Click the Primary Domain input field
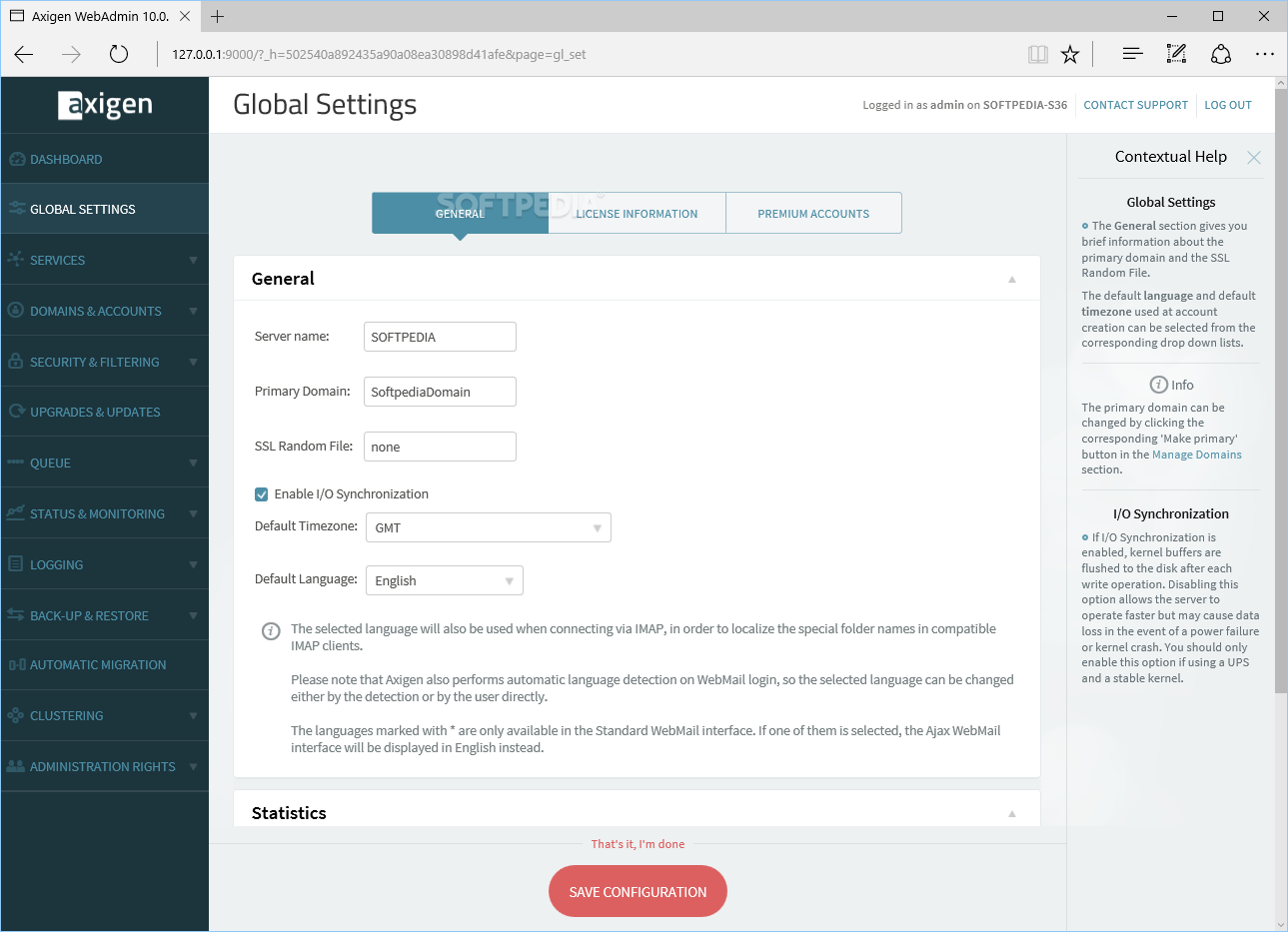 440,392
